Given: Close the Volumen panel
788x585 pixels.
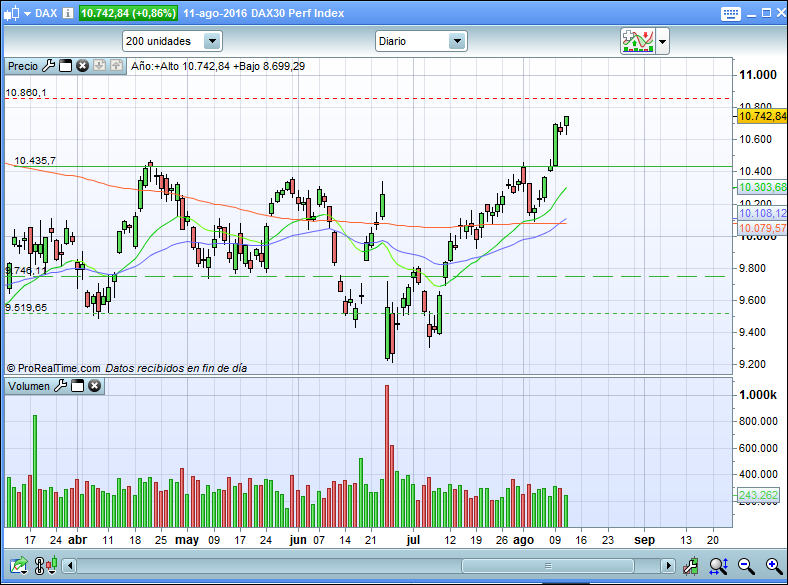Looking at the screenshot, I should tap(94, 385).
